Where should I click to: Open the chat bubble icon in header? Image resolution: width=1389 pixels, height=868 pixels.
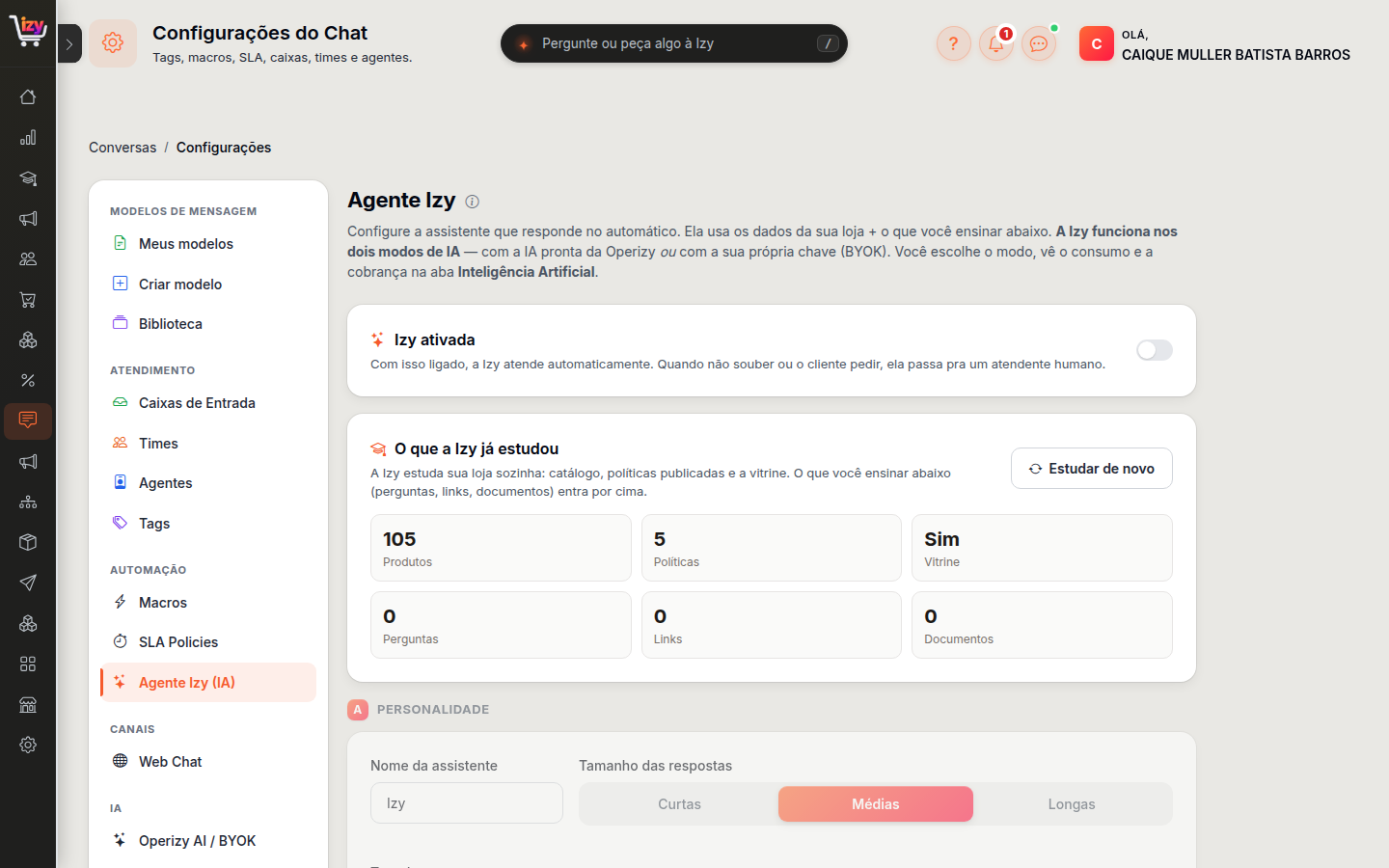(x=1039, y=43)
